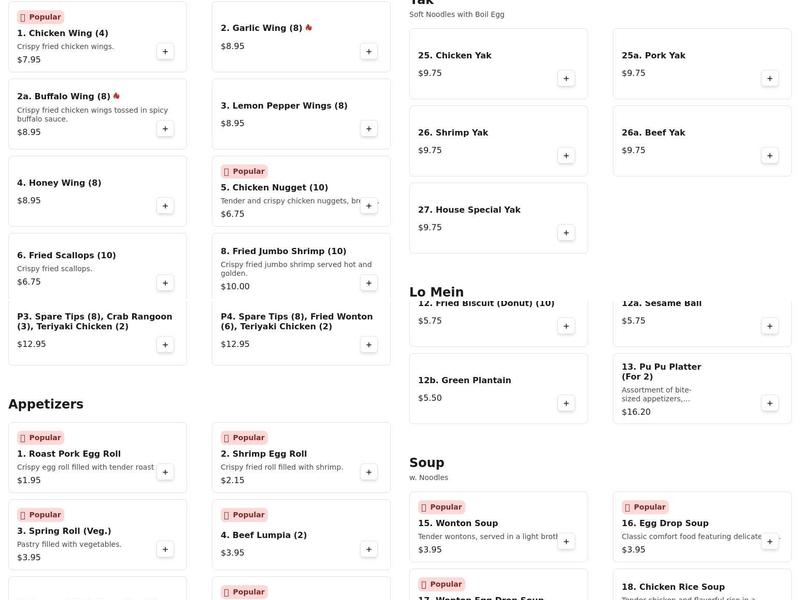Image resolution: width=800 pixels, height=600 pixels.
Task: Click 'Pastry filled with vegetables.' description
Action: click(69, 544)
